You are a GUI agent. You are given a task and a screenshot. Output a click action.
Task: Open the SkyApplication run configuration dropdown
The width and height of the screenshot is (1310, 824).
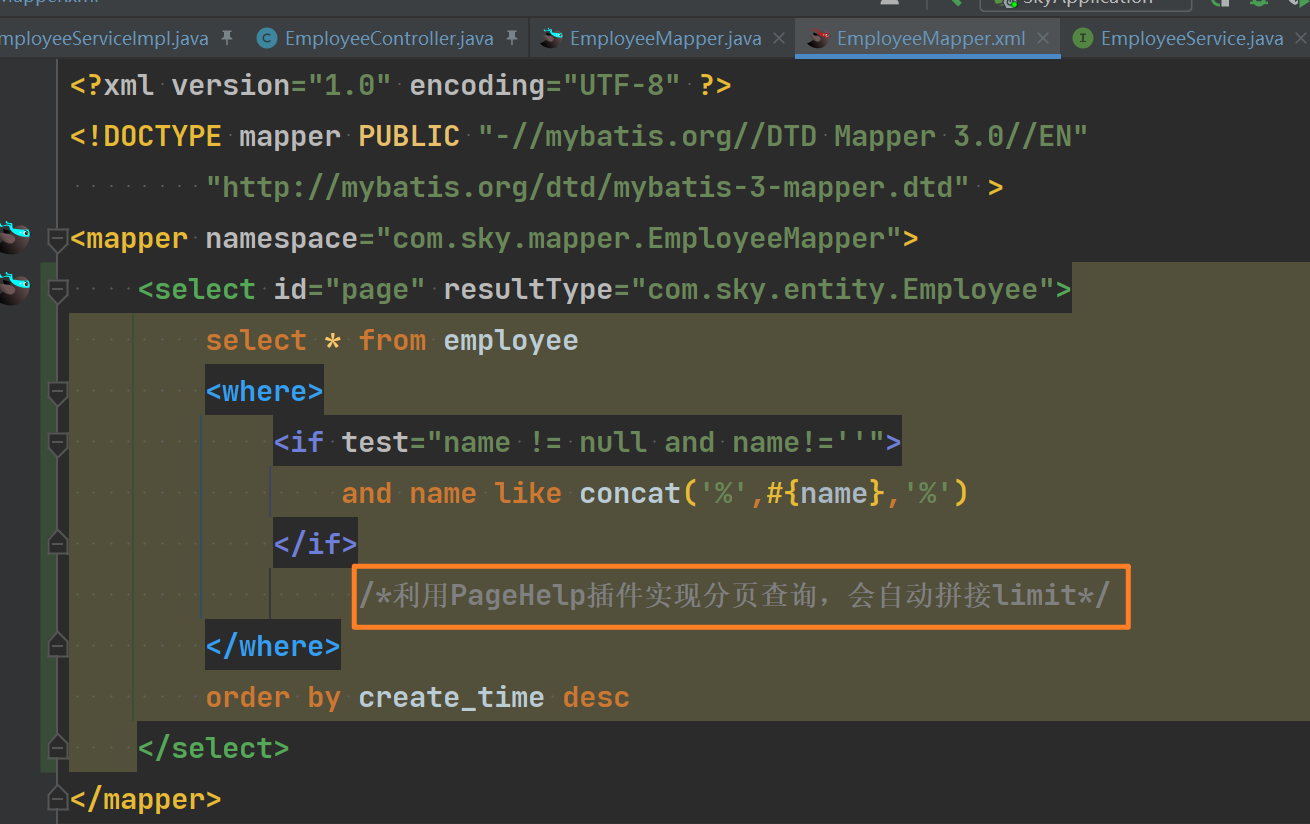point(1085,3)
